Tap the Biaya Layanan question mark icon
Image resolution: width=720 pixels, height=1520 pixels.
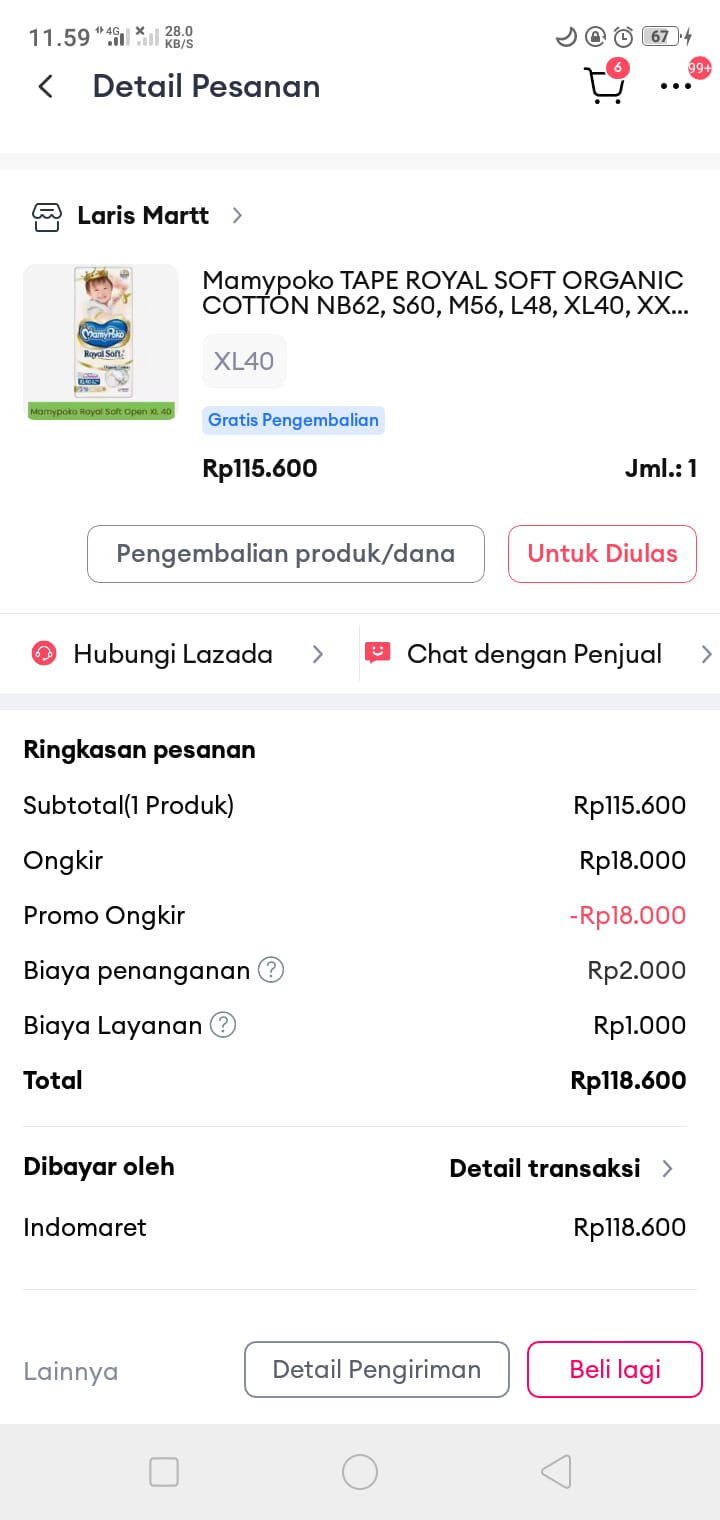(223, 1025)
